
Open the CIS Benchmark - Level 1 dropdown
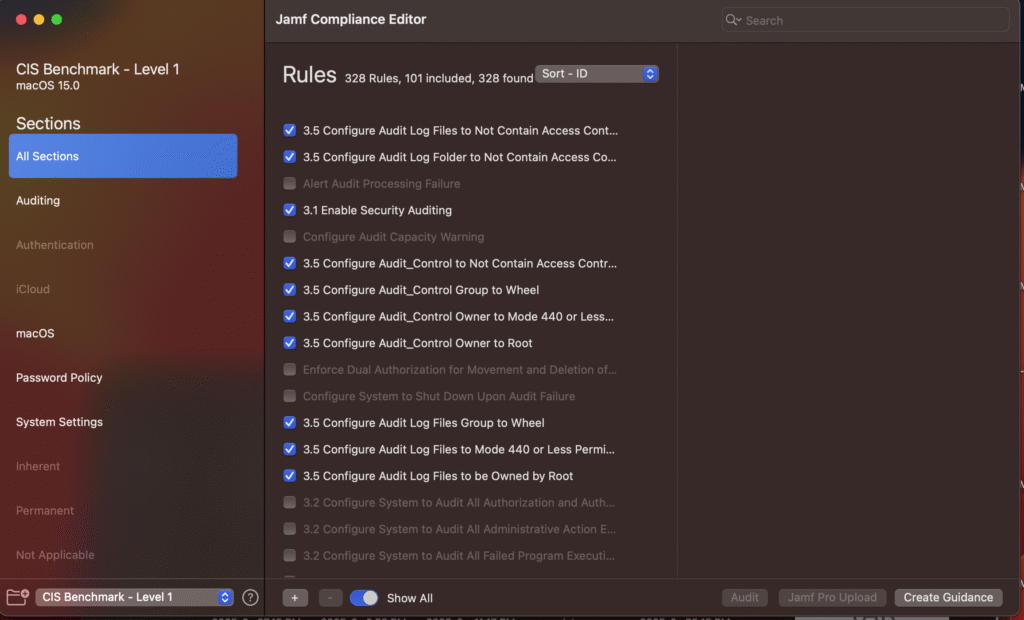point(134,597)
